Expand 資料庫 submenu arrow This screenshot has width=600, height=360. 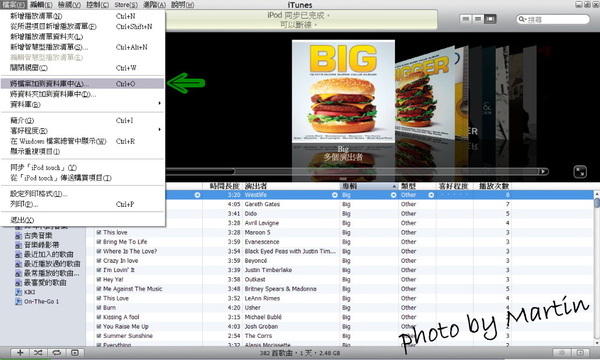160,103
